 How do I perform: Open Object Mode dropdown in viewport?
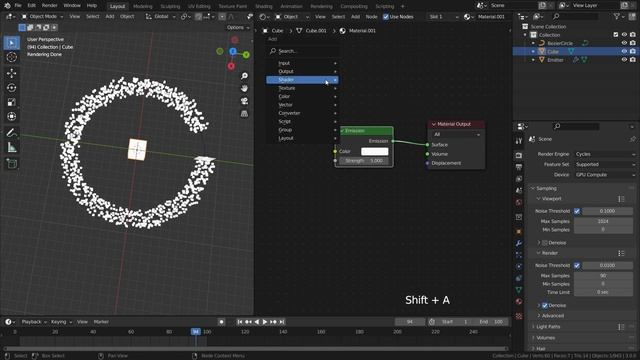click(42, 17)
